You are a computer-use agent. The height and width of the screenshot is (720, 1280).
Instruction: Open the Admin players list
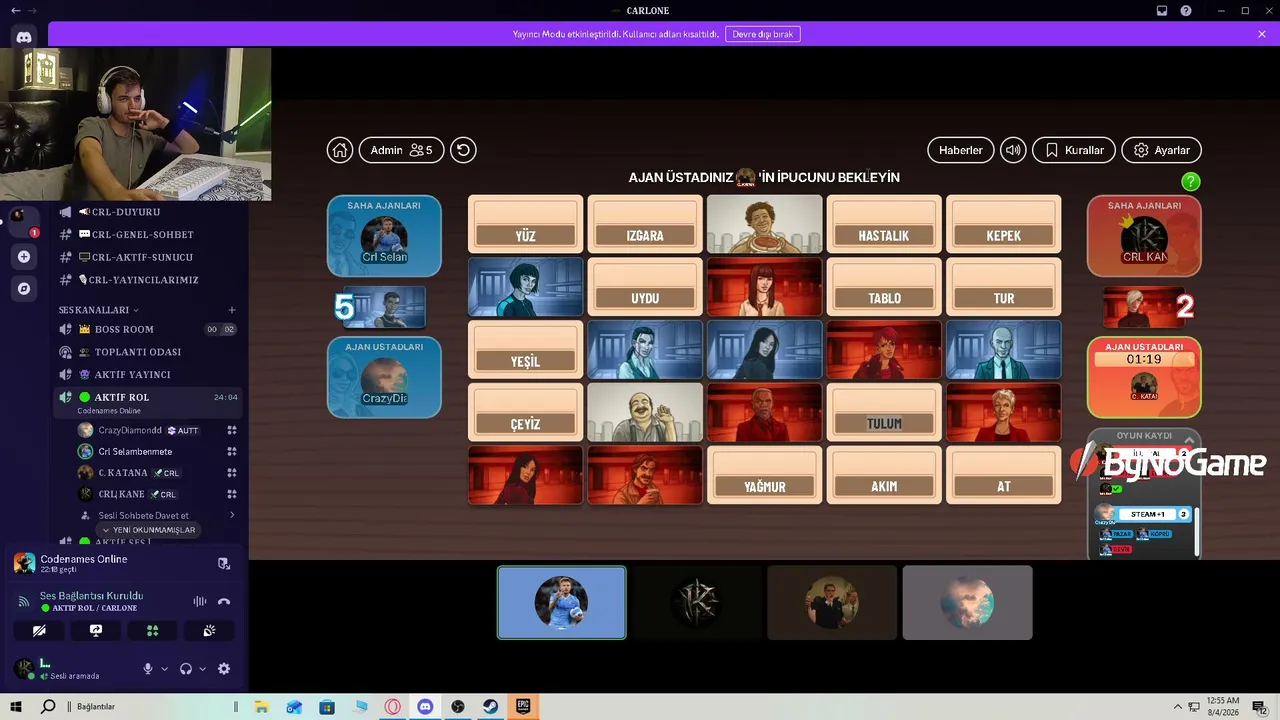(x=402, y=150)
